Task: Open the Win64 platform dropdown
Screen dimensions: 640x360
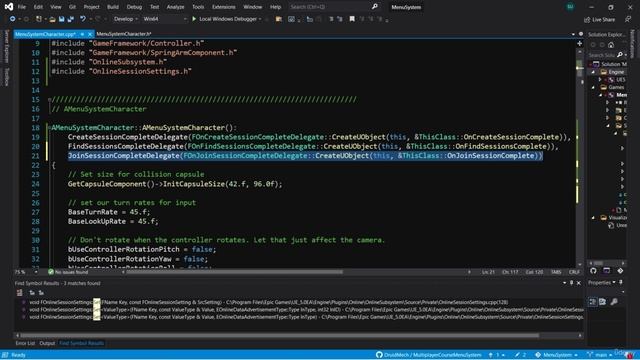Action: point(164,19)
